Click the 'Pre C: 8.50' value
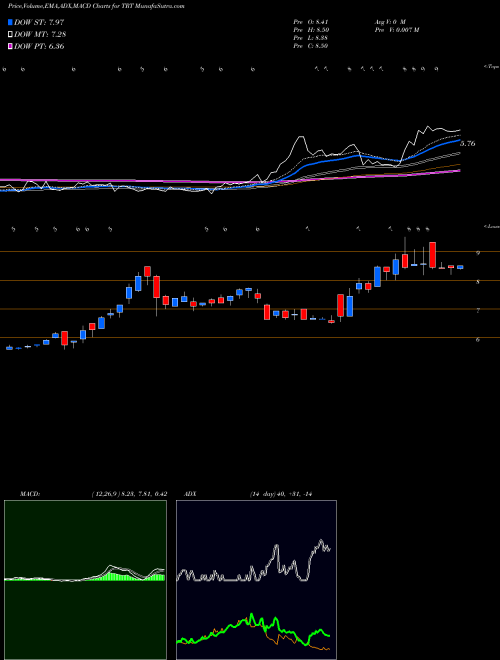 [x=311, y=46]
